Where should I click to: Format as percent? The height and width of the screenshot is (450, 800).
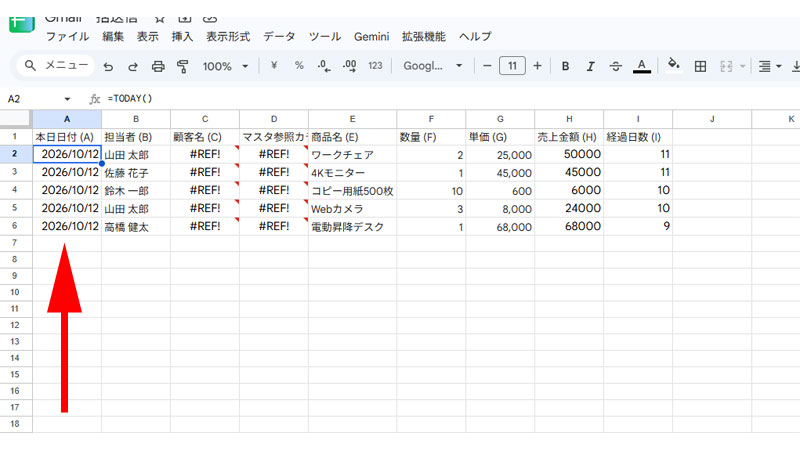299,66
